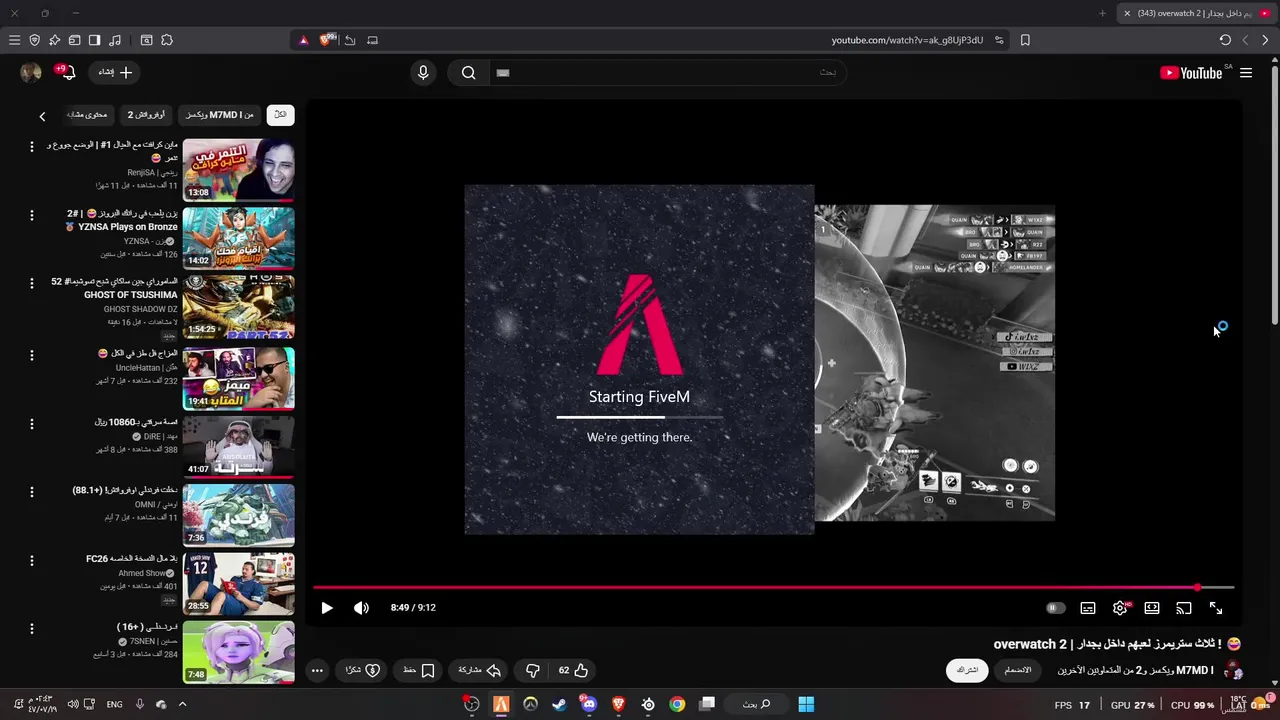Click the YouTube search input field

click(668, 72)
